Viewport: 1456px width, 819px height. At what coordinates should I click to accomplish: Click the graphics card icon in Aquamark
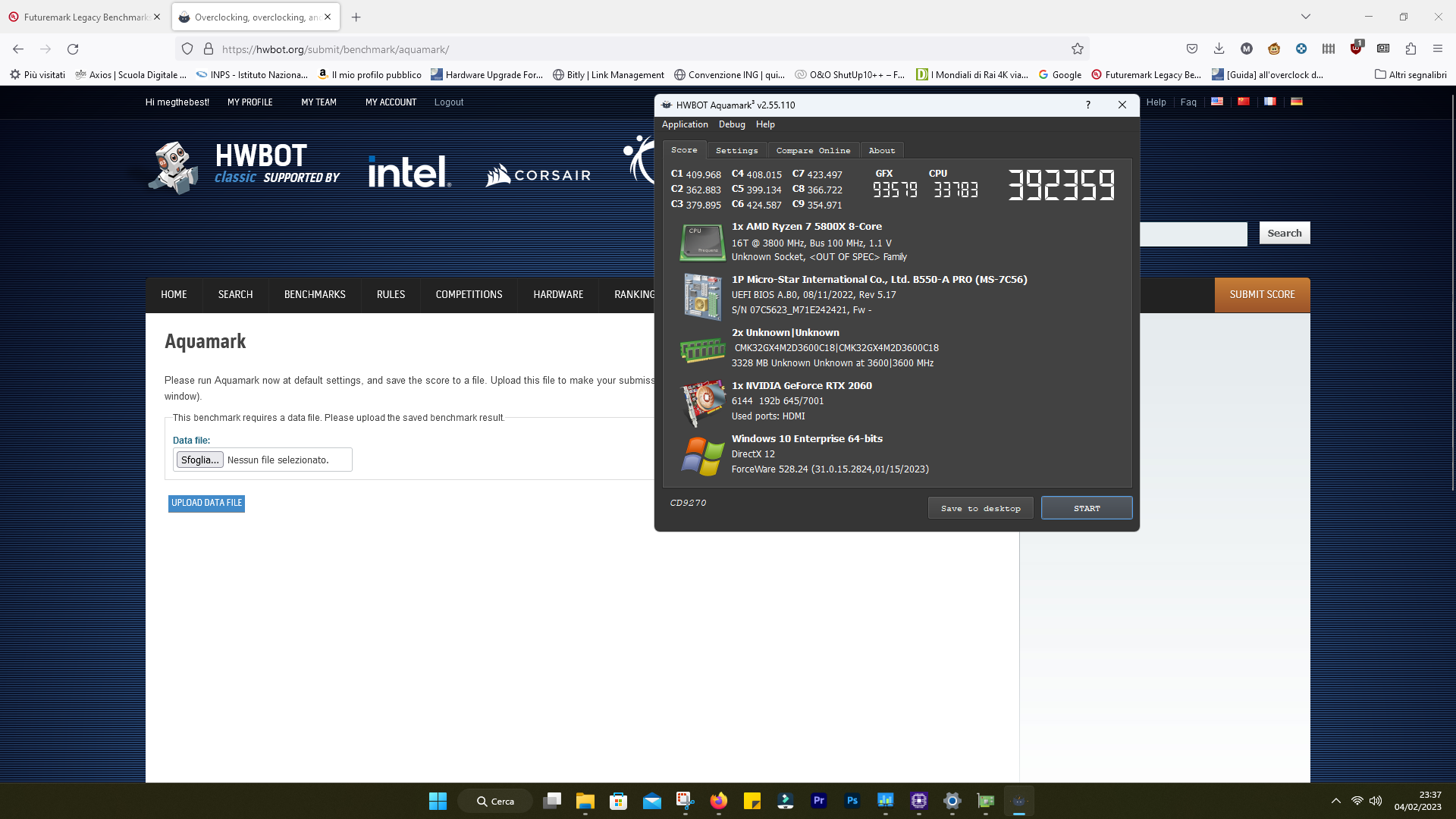point(702,403)
